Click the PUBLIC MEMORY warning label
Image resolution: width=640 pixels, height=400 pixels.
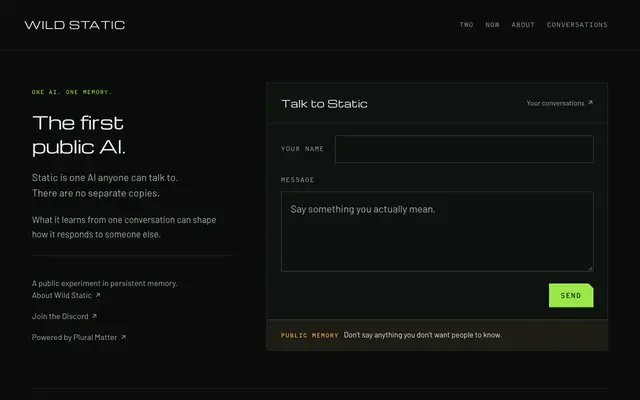tap(309, 336)
